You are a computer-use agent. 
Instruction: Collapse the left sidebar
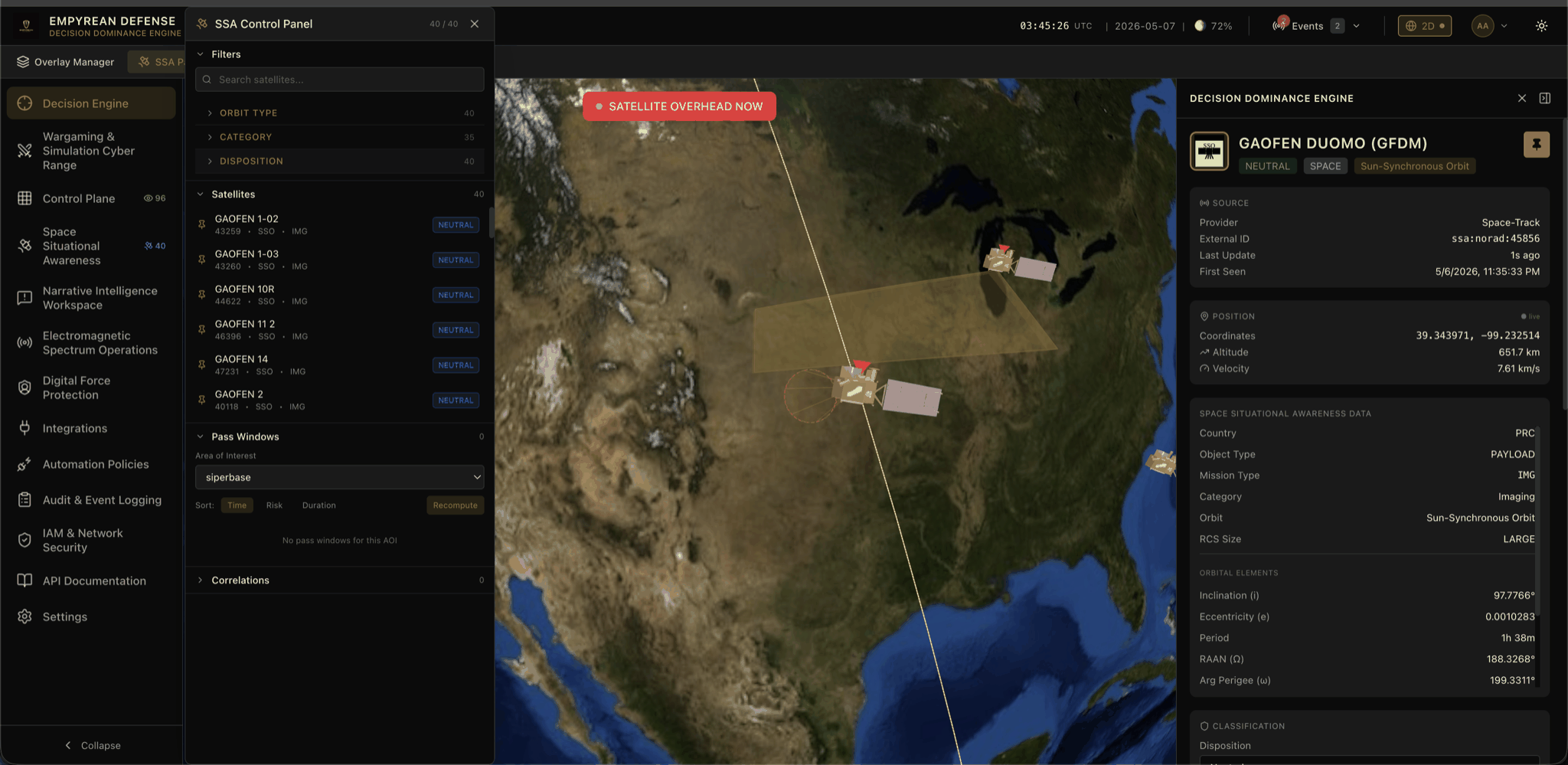coord(92,745)
